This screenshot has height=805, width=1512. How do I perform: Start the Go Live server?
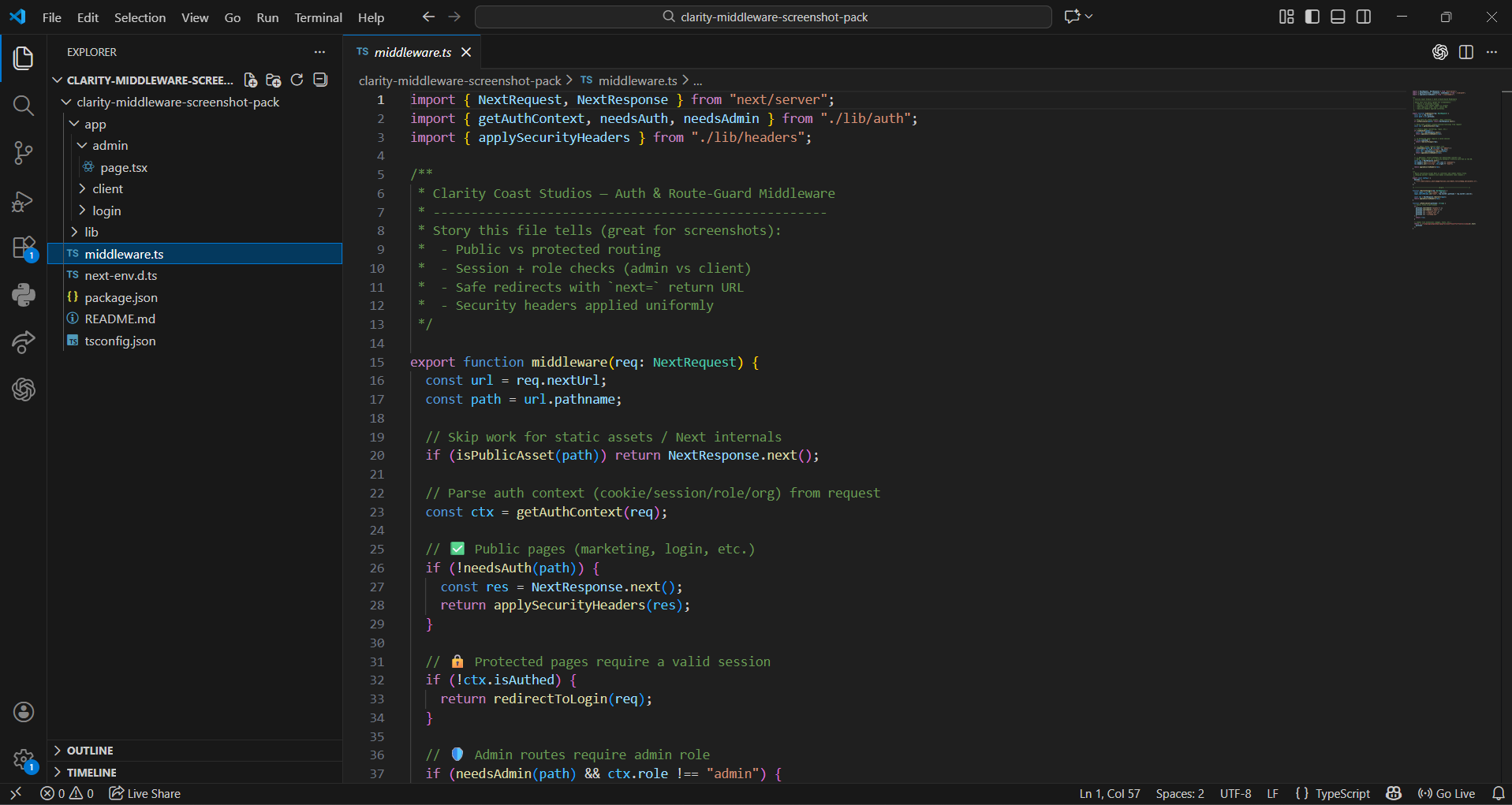click(1447, 793)
